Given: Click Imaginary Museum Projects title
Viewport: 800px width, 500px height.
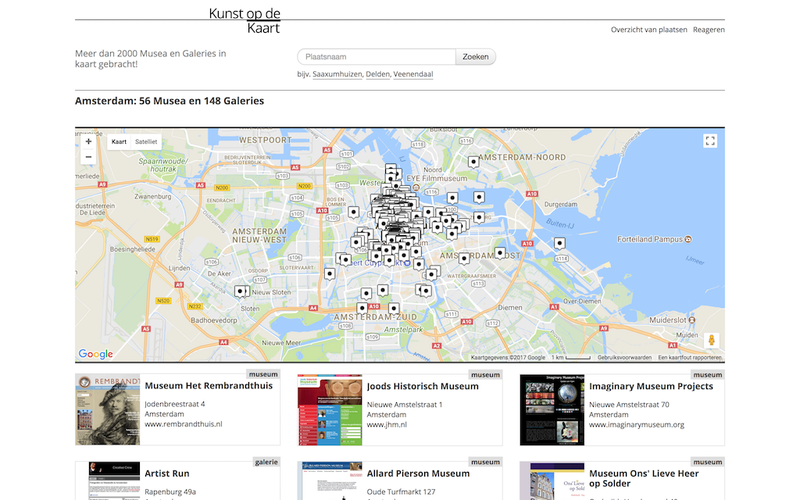Looking at the screenshot, I should [x=651, y=386].
